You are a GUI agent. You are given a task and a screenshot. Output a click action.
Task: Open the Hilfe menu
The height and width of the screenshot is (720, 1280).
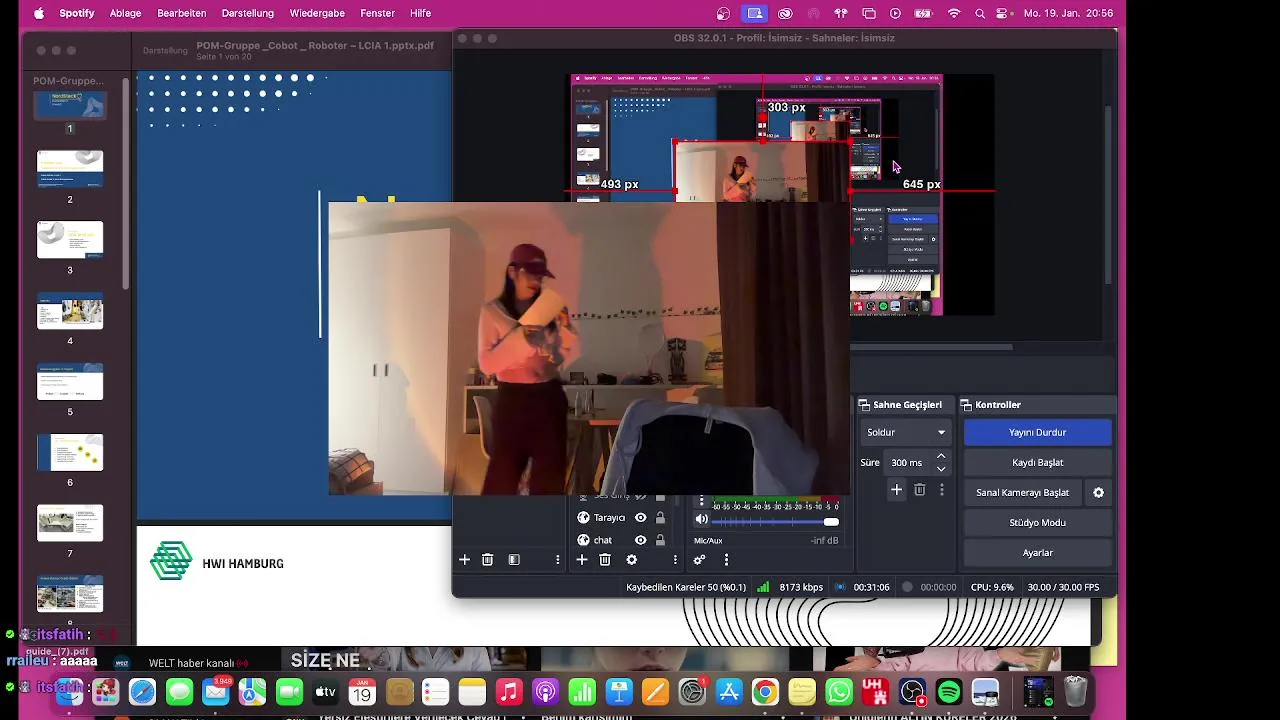(x=421, y=13)
